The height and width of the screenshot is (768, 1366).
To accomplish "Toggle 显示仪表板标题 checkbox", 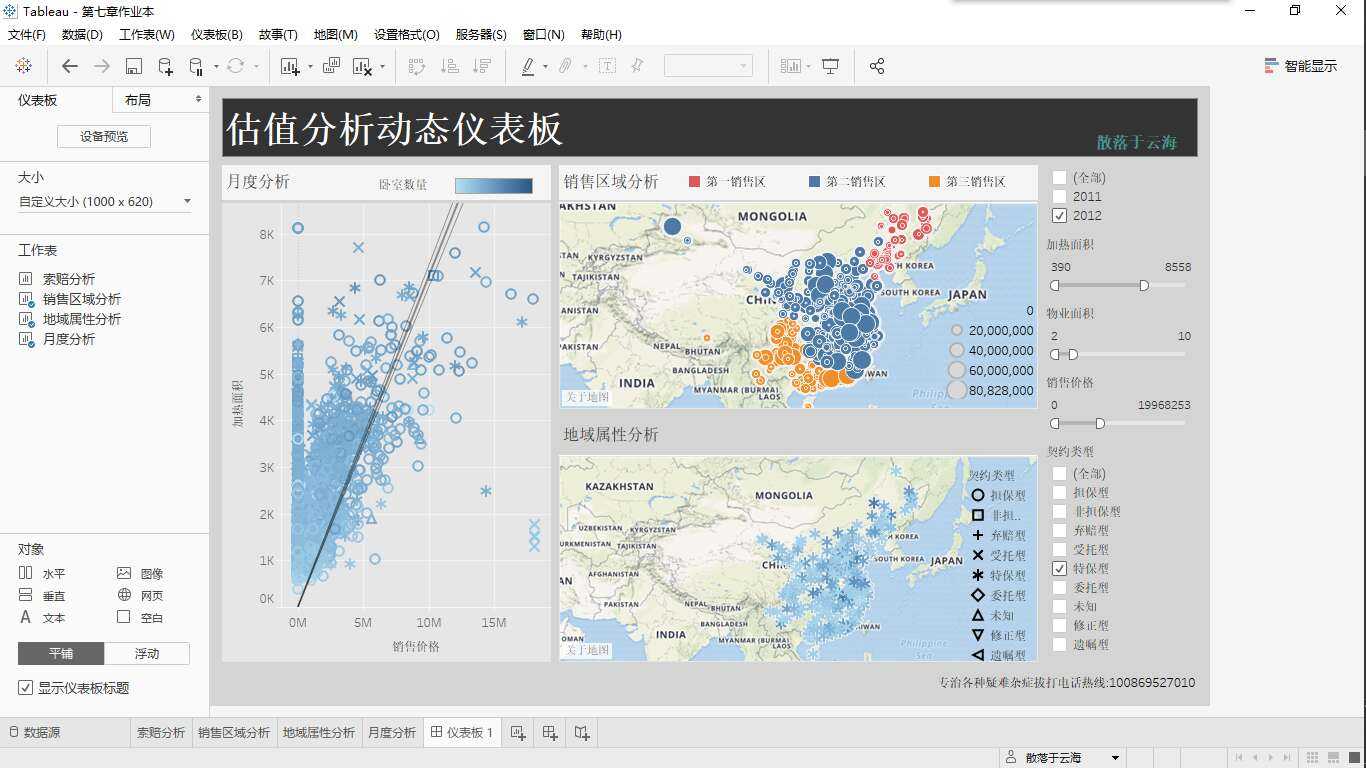I will (x=25, y=688).
